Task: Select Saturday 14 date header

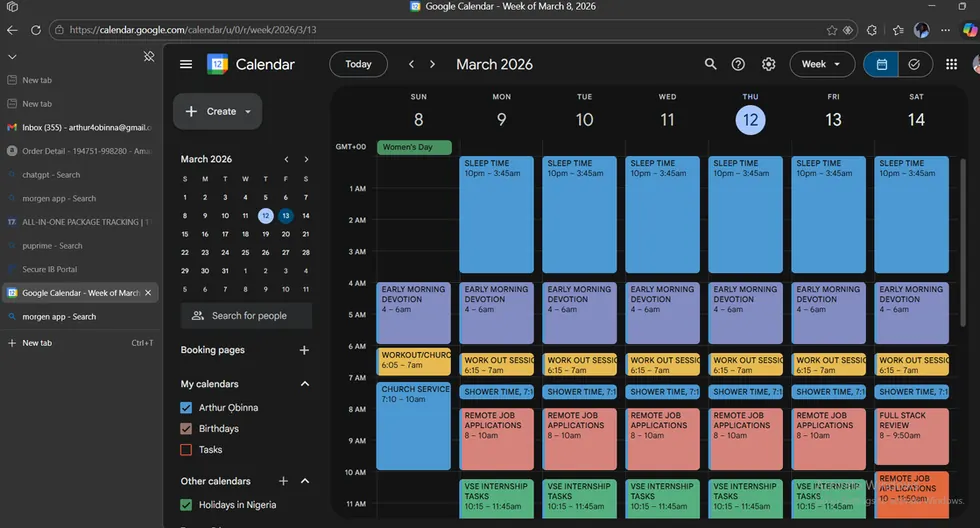Action: coord(916,119)
